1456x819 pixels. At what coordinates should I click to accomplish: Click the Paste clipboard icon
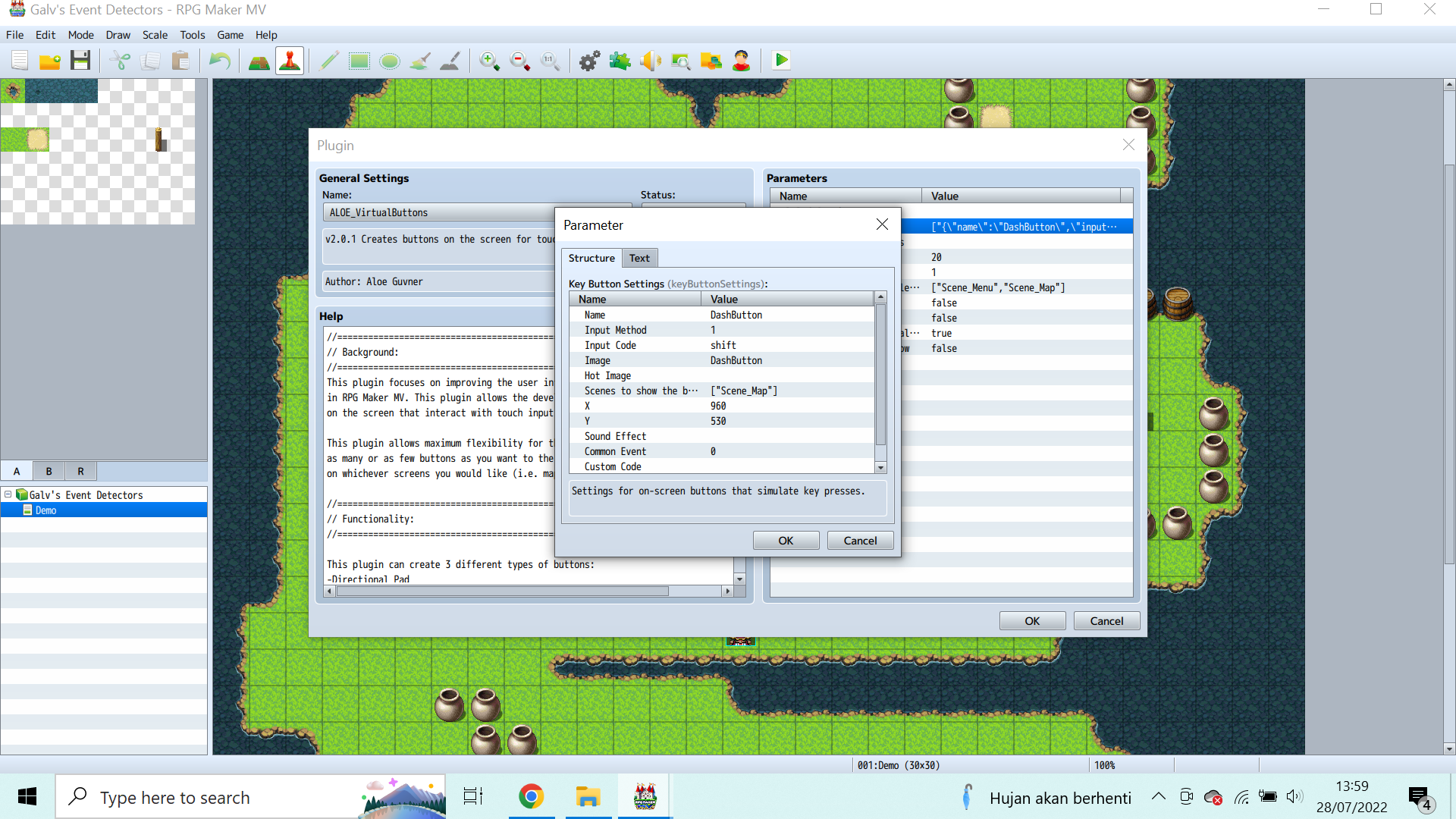[x=180, y=61]
